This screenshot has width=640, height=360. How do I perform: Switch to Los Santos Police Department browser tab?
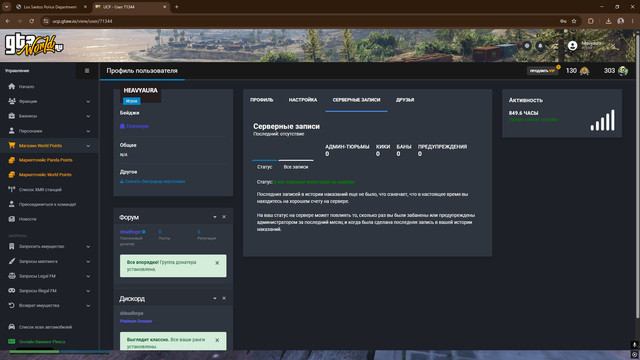coord(50,7)
